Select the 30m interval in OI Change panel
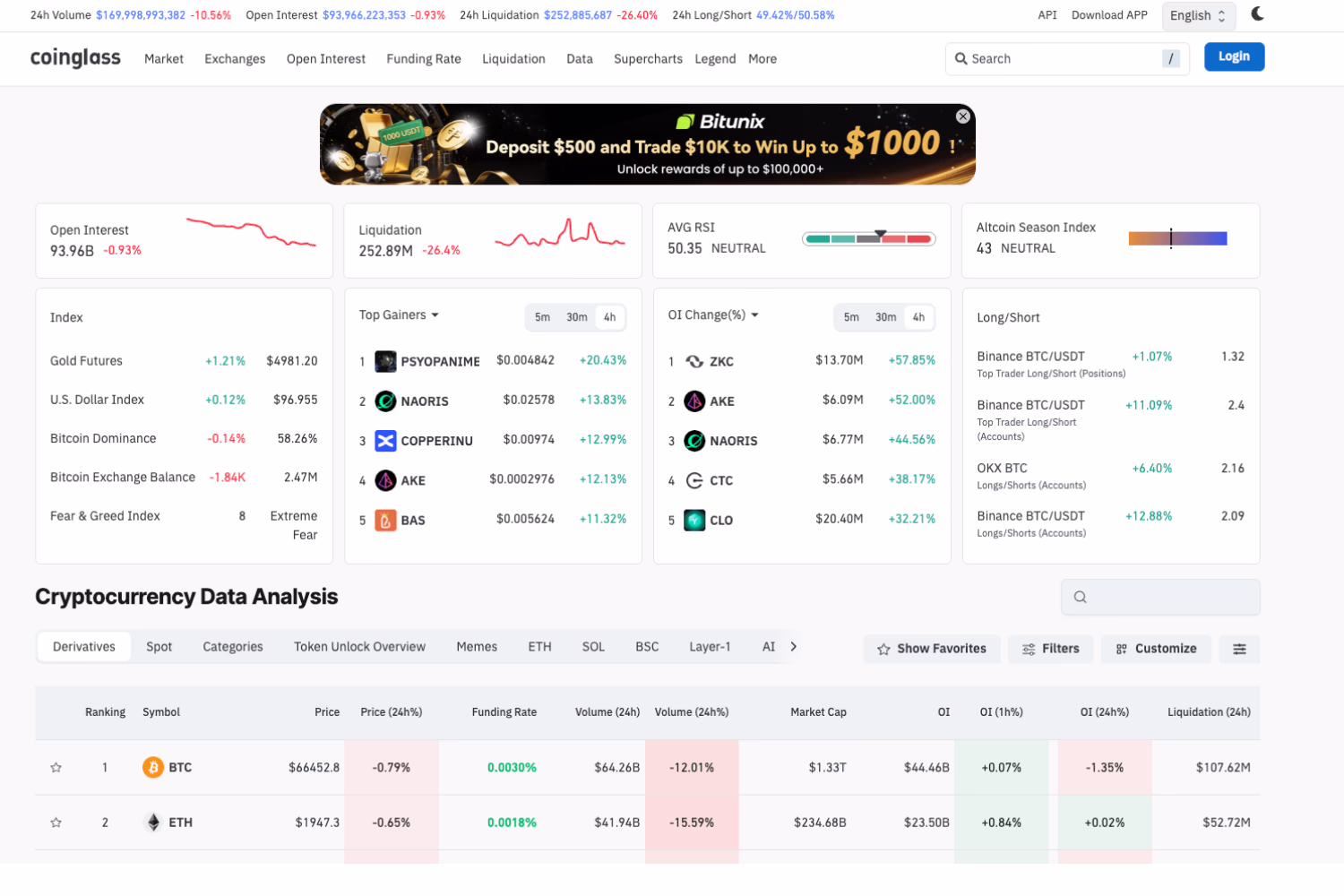The width and height of the screenshot is (1344, 896). click(x=885, y=317)
